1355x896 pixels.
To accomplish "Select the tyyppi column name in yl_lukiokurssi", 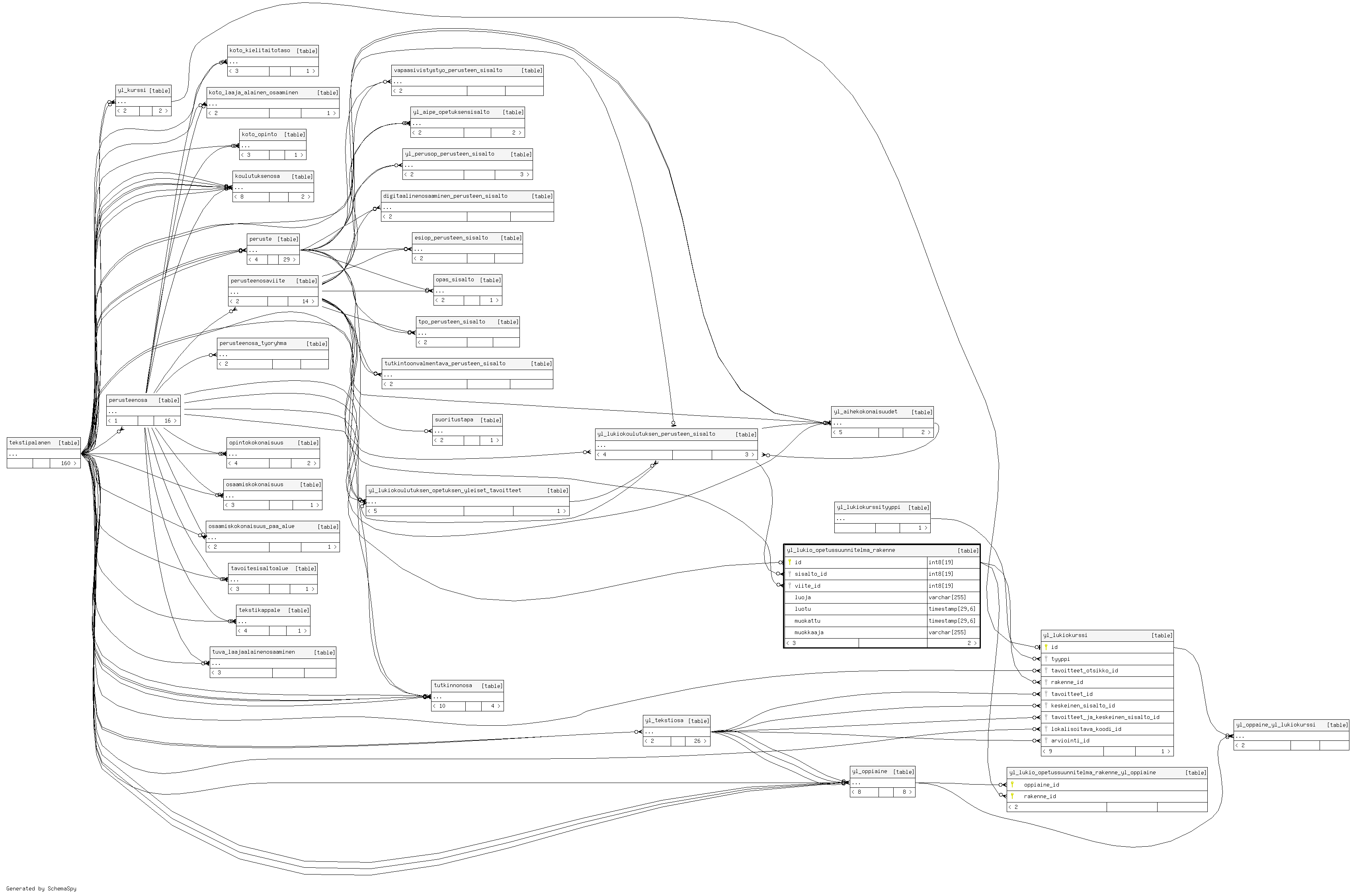I will [1060, 659].
